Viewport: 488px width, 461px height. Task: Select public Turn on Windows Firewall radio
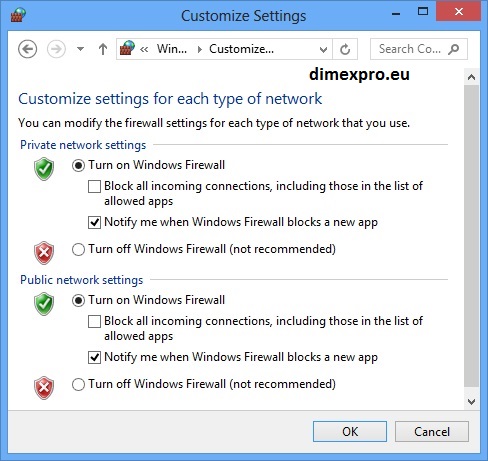tap(78, 300)
